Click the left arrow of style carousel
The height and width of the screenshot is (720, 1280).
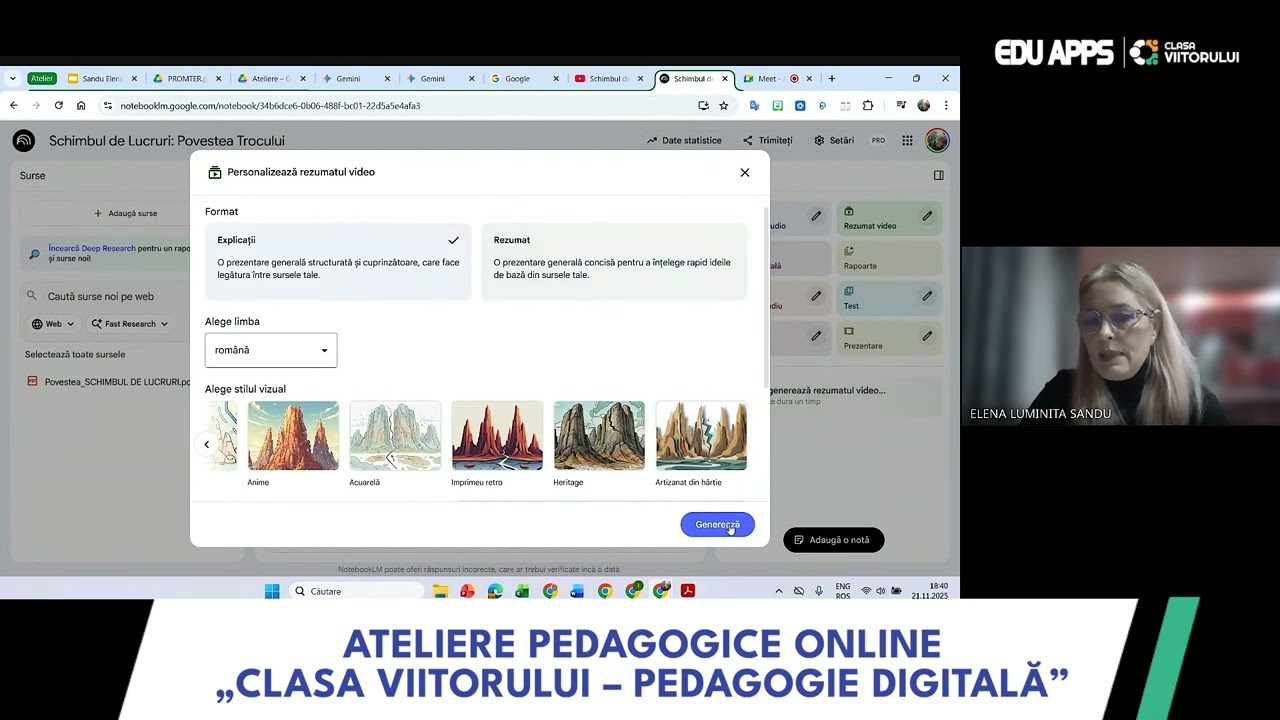pos(207,445)
